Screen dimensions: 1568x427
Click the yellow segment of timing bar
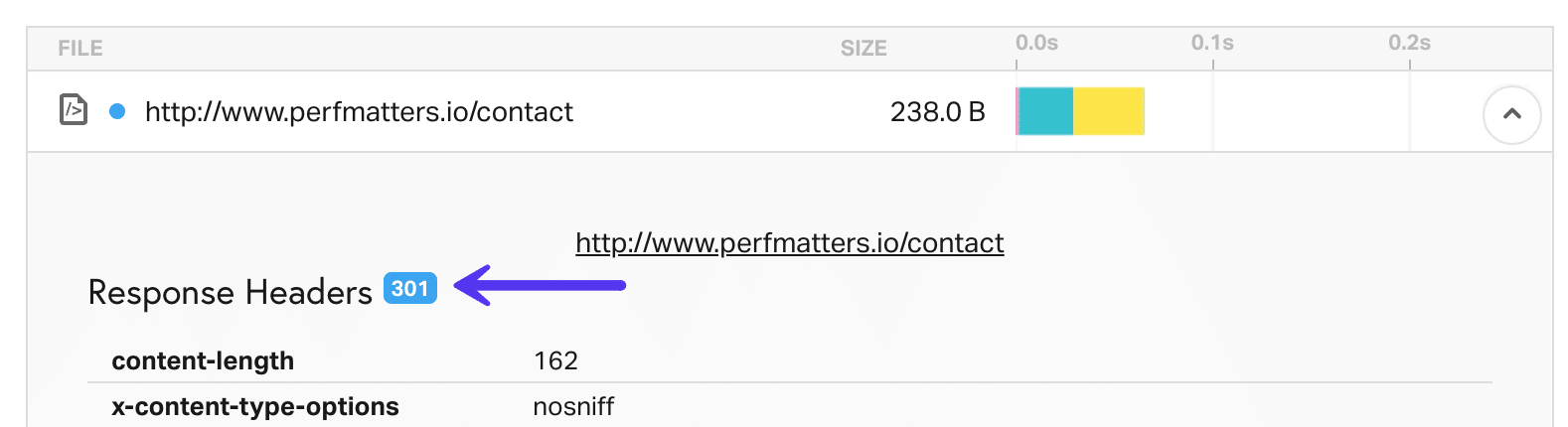(x=1109, y=111)
